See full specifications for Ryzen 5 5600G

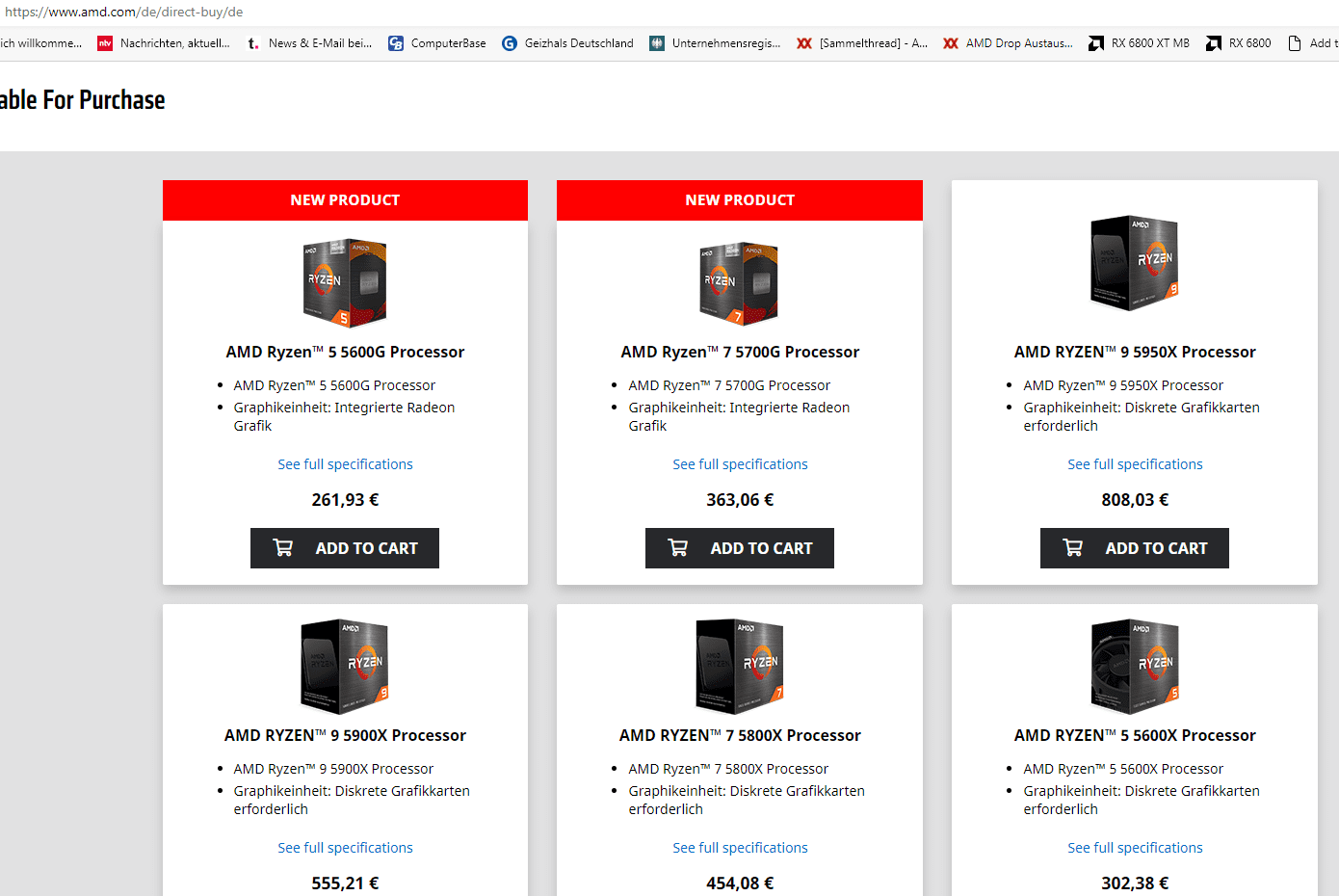[345, 464]
